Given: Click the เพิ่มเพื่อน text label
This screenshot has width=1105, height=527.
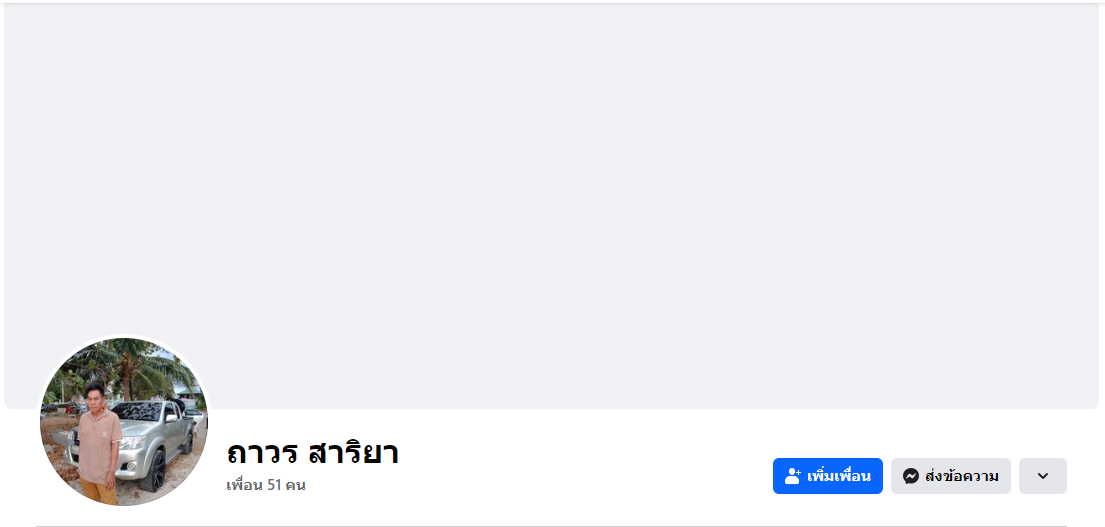Looking at the screenshot, I should [x=839, y=476].
